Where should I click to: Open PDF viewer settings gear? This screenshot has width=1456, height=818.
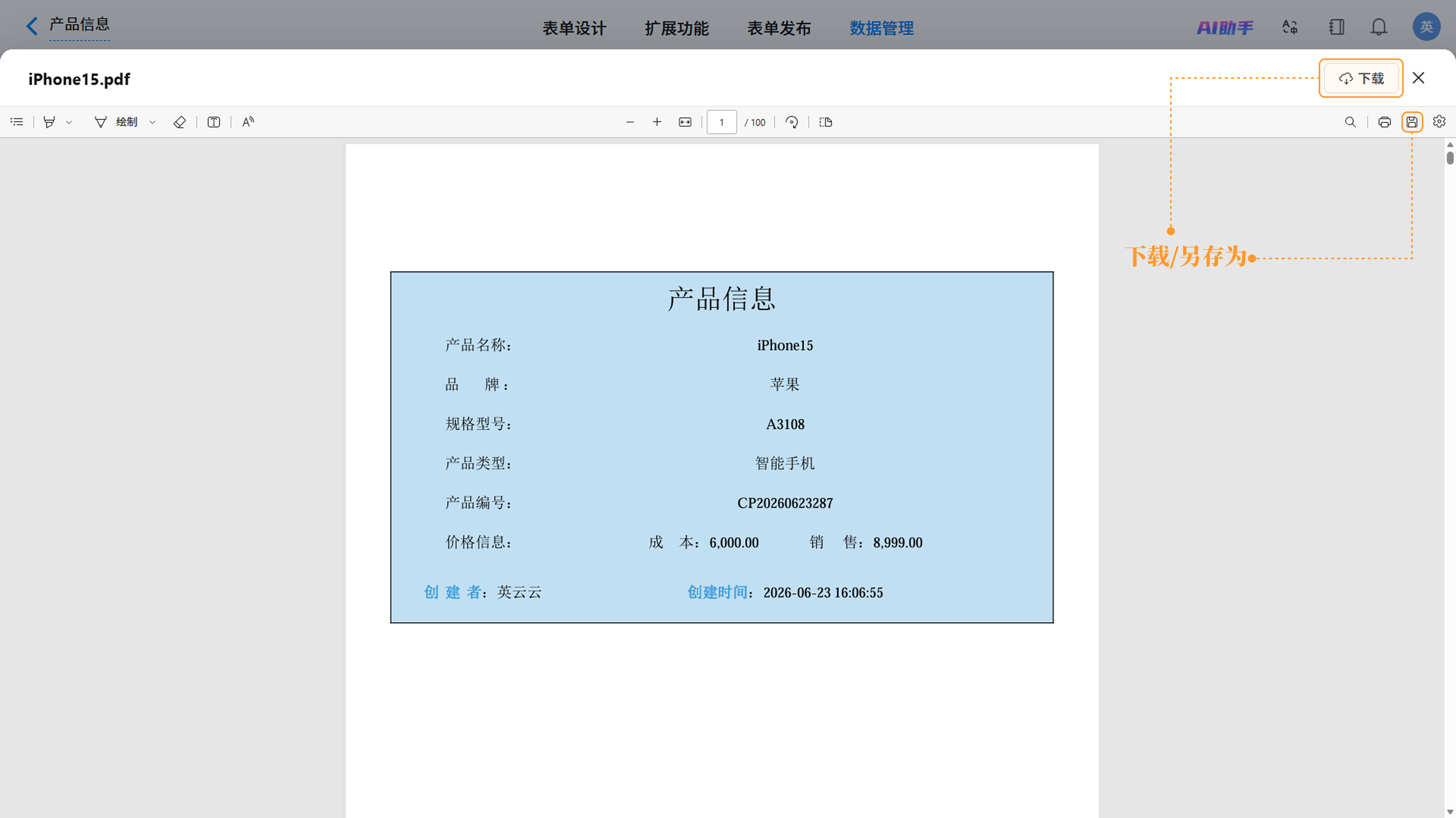point(1439,121)
